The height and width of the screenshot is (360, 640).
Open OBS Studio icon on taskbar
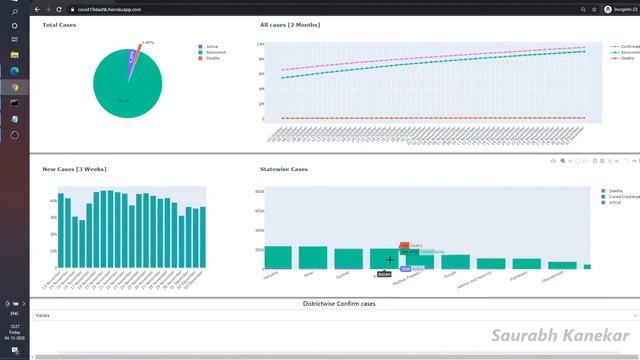(x=15, y=135)
